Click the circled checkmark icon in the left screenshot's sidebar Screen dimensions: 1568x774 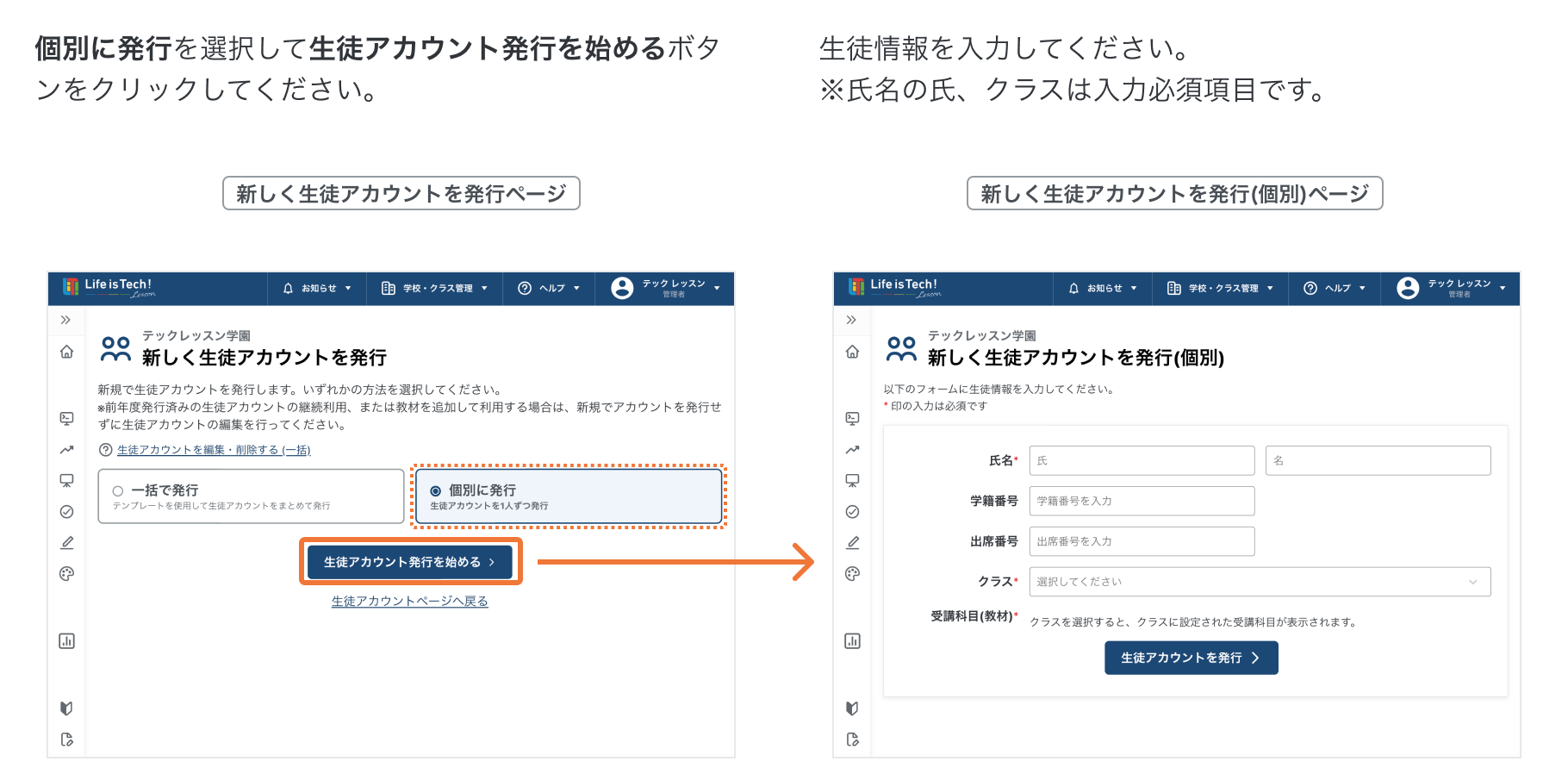tap(66, 512)
